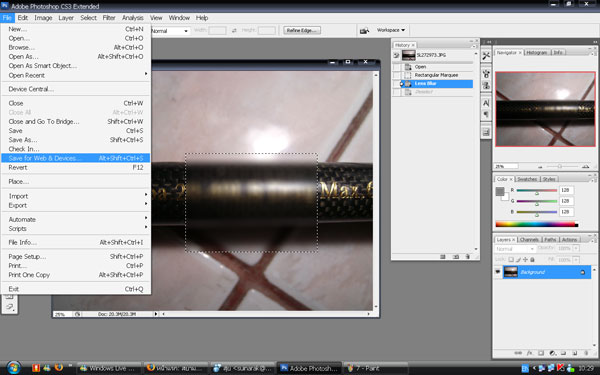Zoom out with Navigator small mountains icon
600x375 pixels.
coord(540,167)
